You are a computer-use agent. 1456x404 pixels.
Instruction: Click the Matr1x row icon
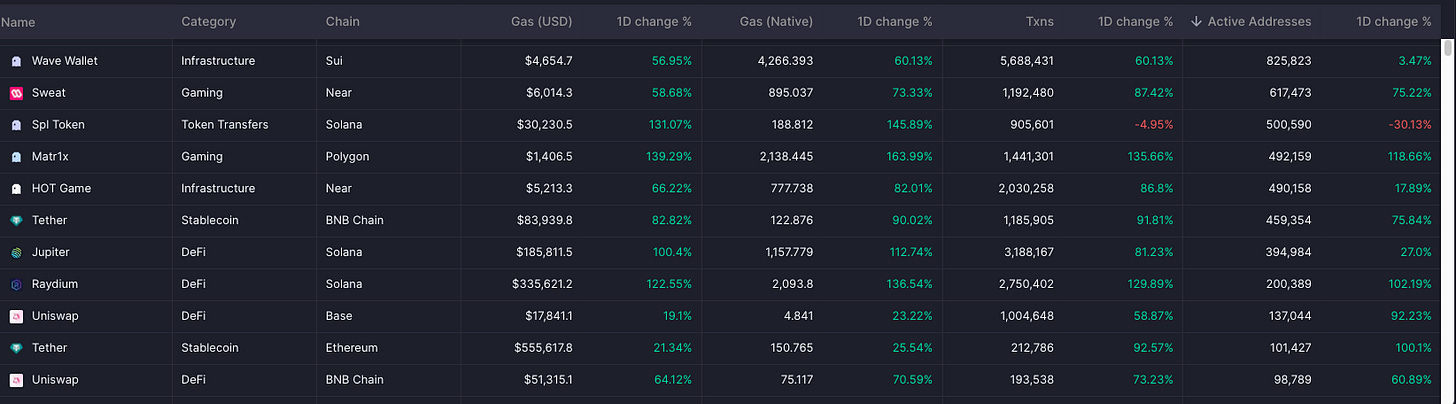16,157
